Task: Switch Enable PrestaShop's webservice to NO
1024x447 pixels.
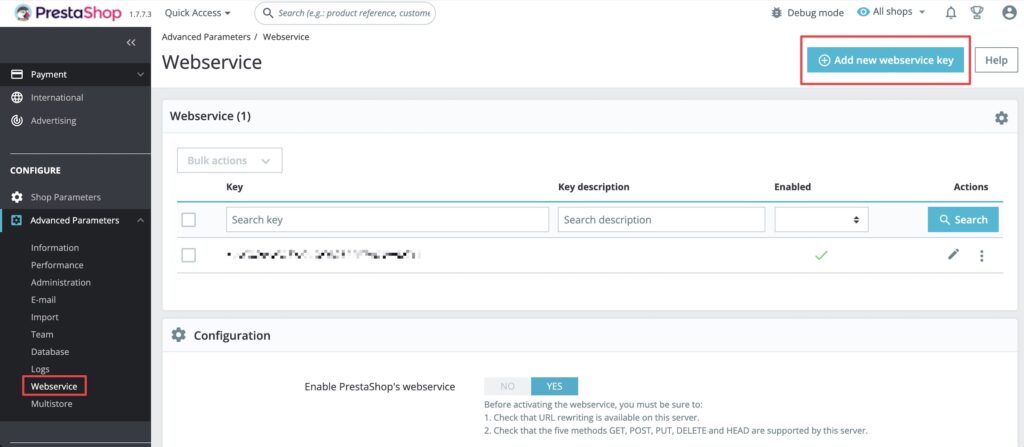Action: [507, 386]
